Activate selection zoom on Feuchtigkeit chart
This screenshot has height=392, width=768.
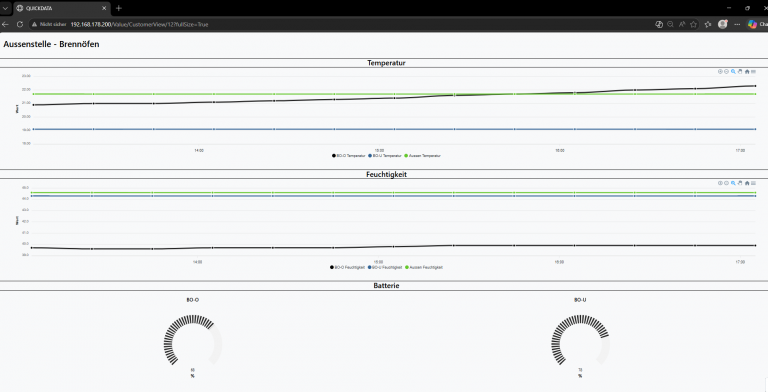[x=733, y=183]
